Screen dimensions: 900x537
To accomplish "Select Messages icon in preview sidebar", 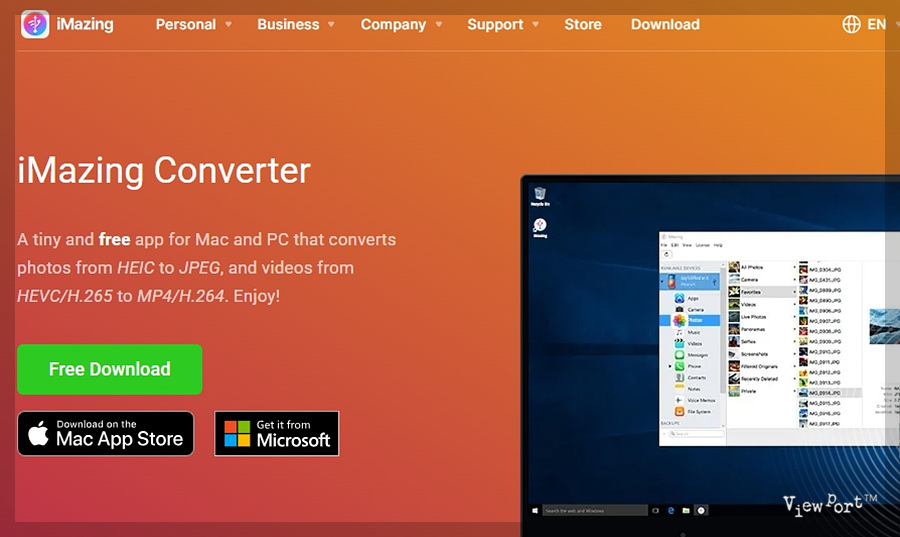I will (x=679, y=355).
